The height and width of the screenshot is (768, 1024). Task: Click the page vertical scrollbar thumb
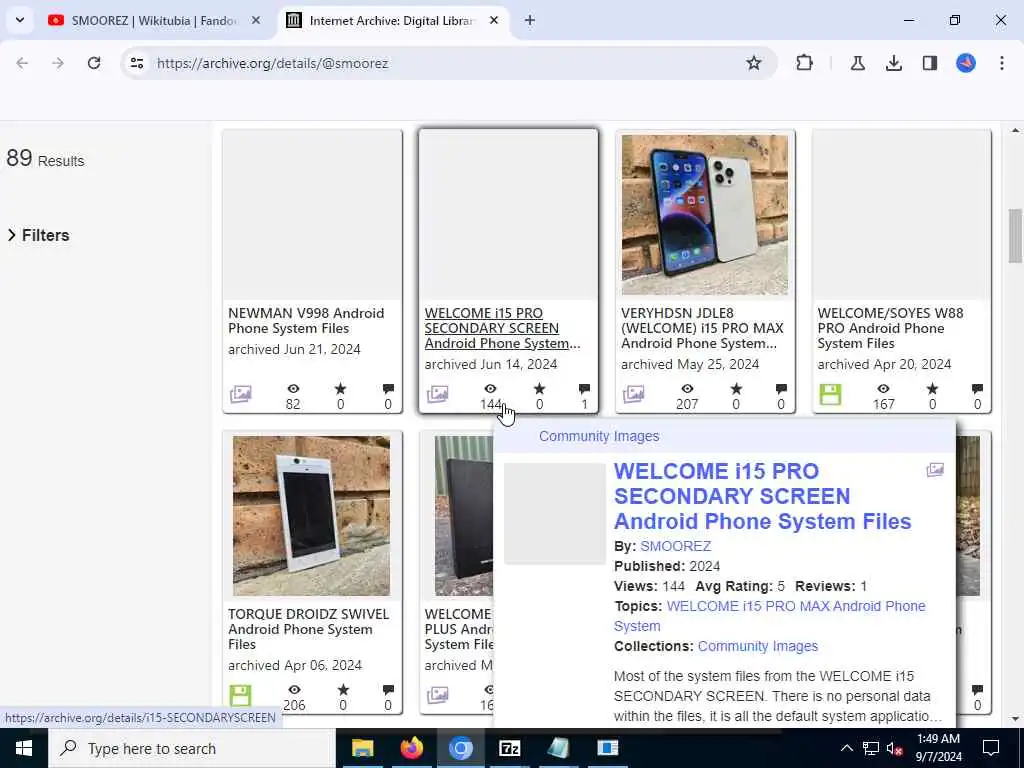click(1015, 235)
